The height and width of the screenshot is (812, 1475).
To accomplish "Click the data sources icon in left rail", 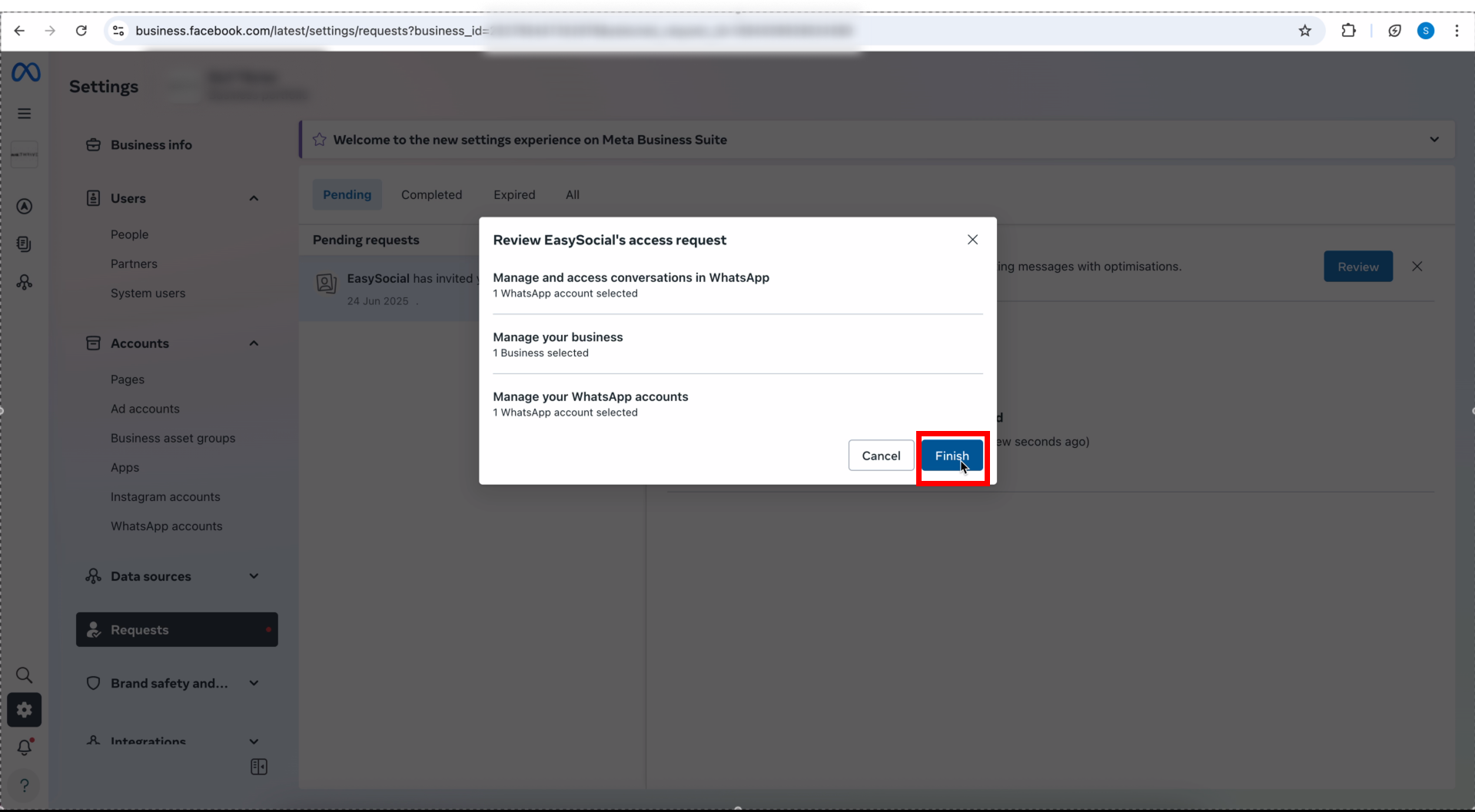I will pos(25,283).
